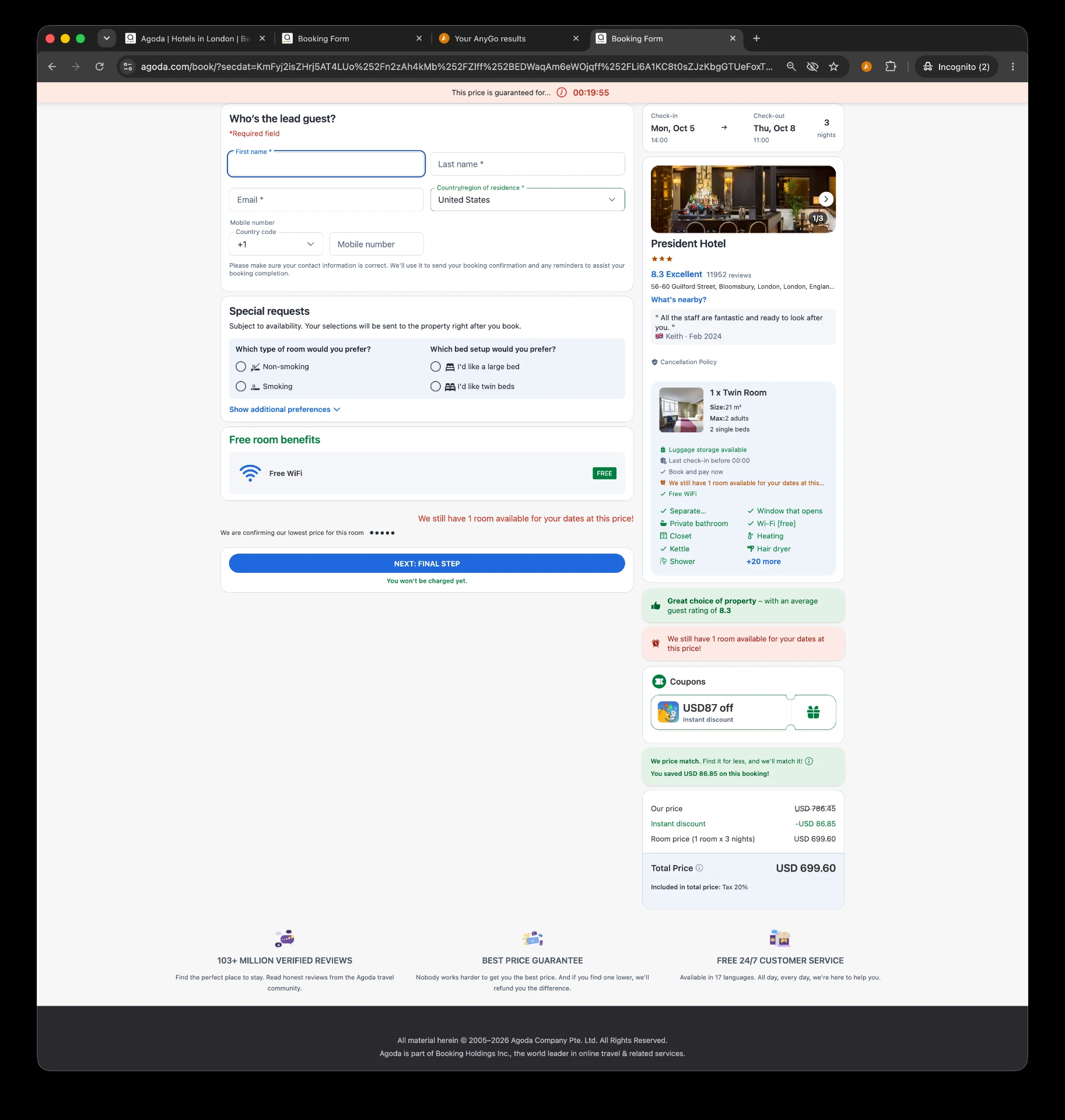Click the 11952 reviews text
Screen dimensions: 1065x1120
coord(729,275)
